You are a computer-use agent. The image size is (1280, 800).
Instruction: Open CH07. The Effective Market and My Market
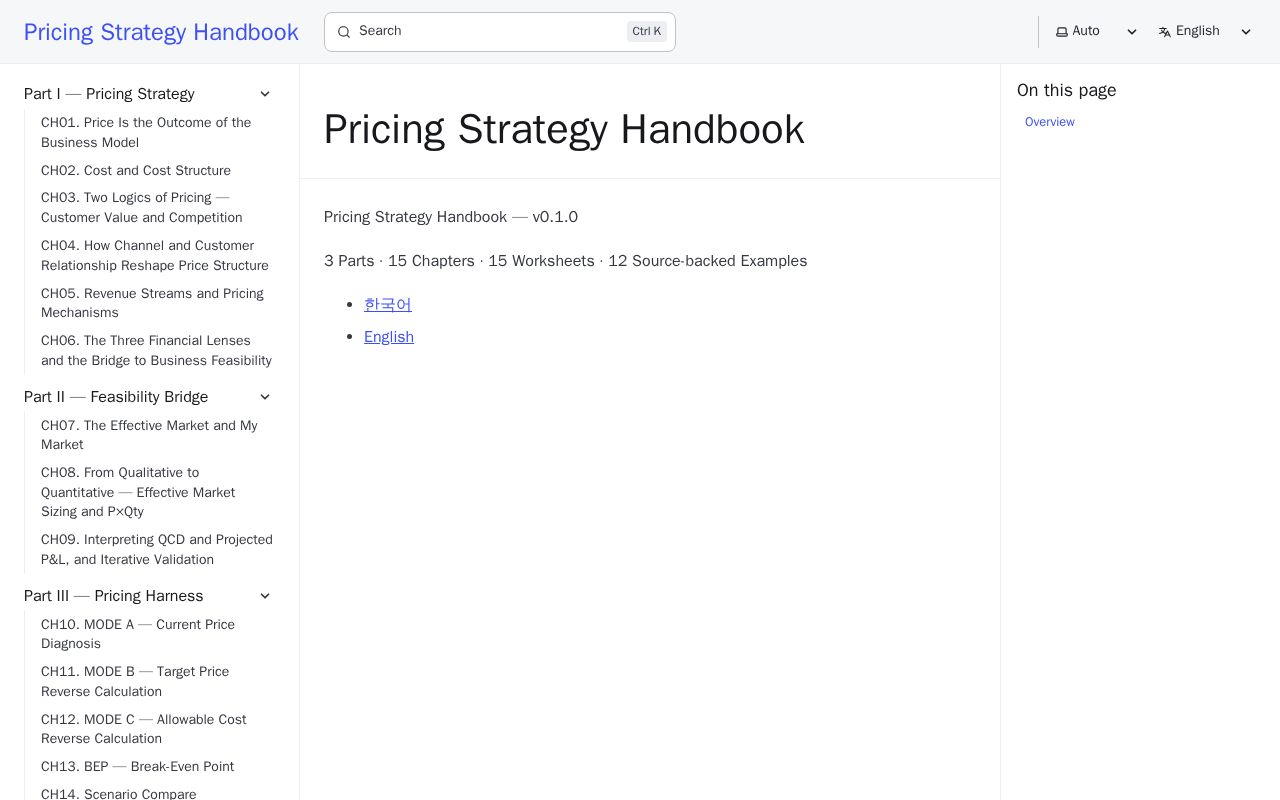157,435
